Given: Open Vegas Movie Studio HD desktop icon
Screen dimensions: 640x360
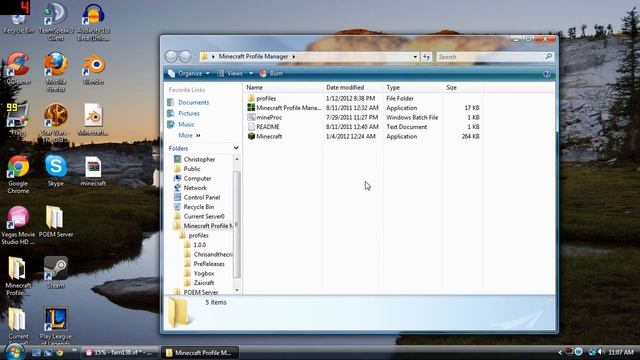Looking at the screenshot, I should [18, 225].
